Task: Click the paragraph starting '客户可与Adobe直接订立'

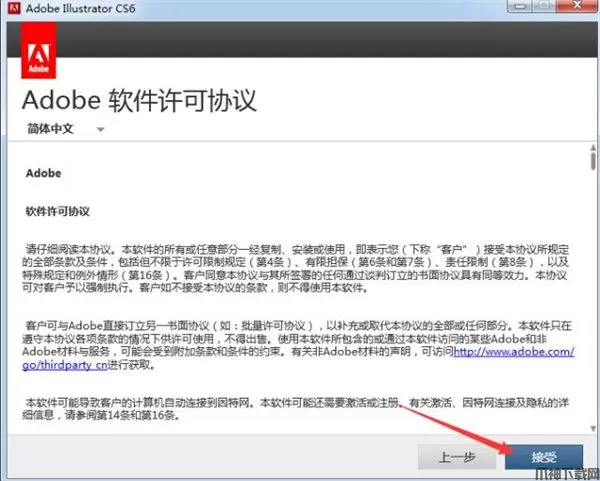Action: click(x=298, y=345)
